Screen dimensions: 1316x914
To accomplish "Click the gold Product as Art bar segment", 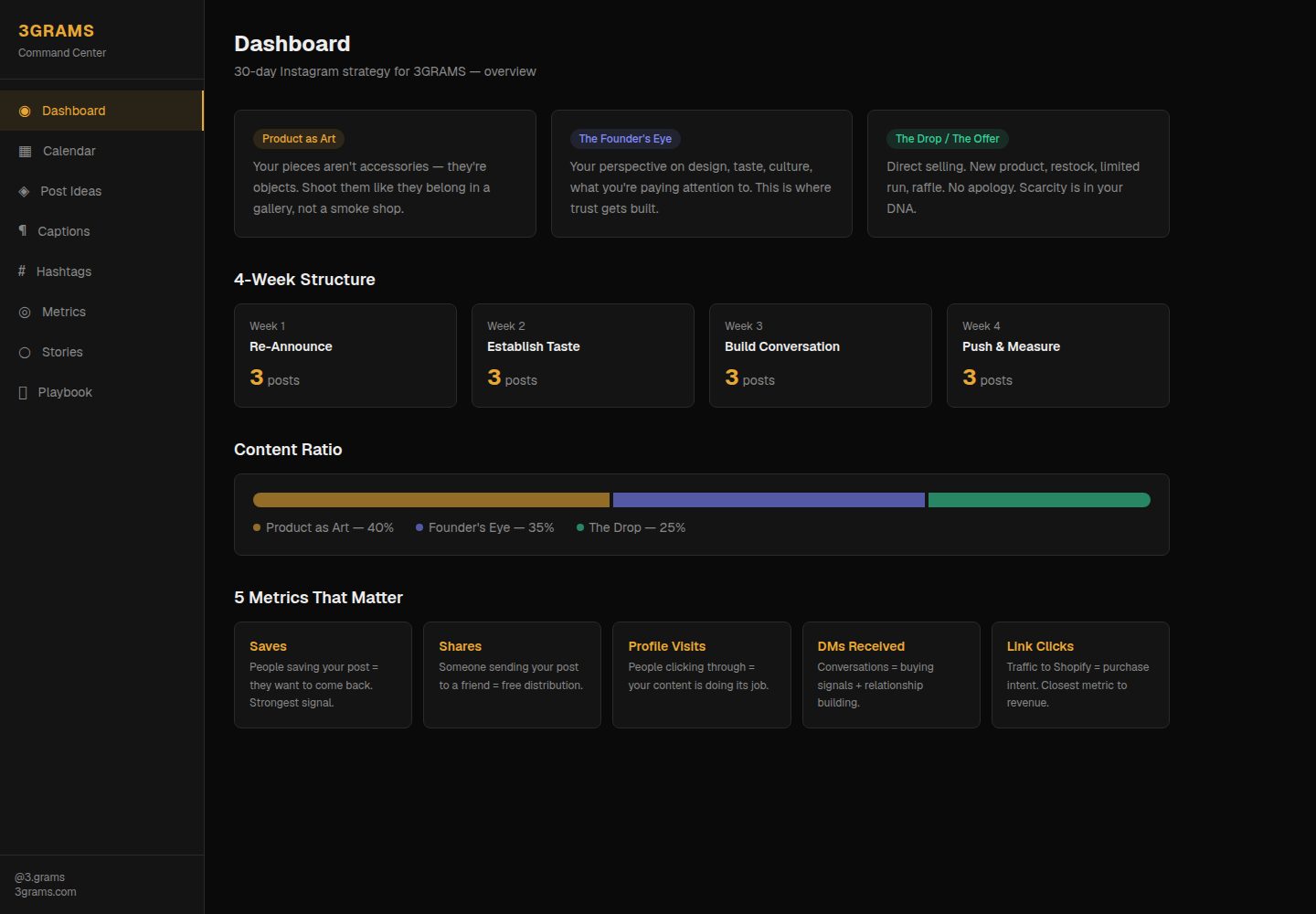I will click(431, 500).
